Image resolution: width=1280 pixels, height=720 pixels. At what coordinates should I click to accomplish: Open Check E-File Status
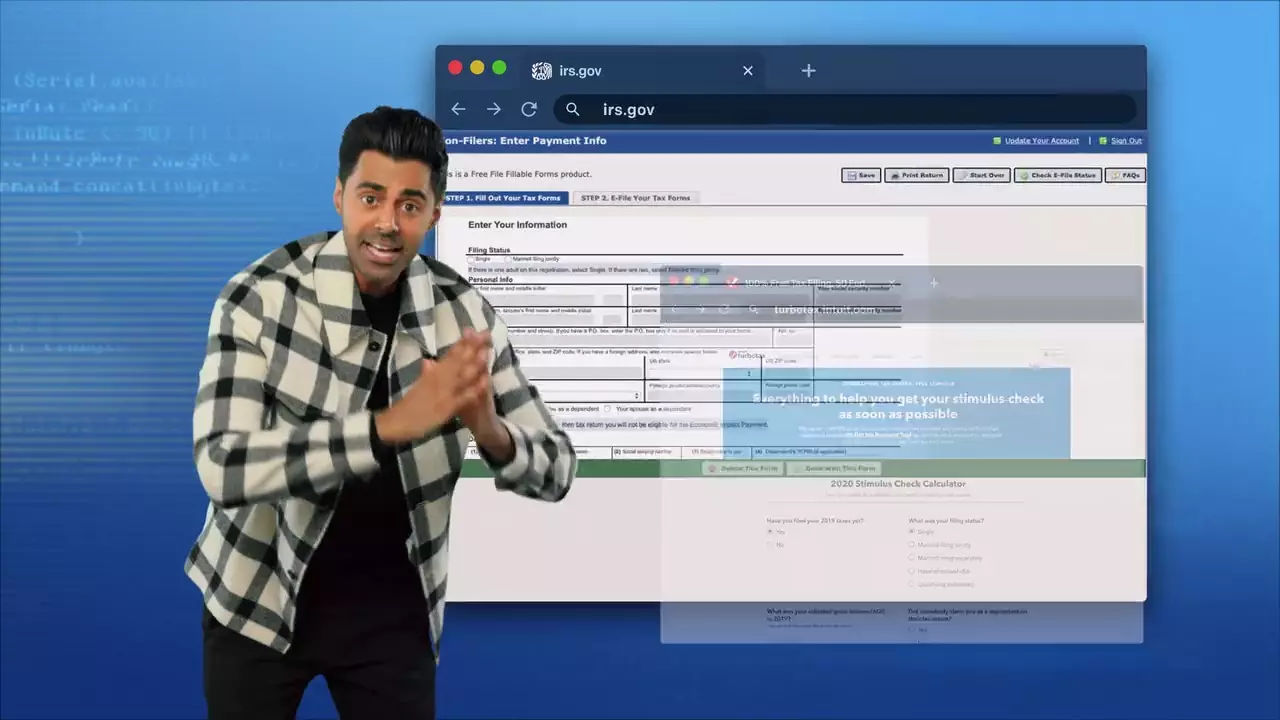(1058, 175)
